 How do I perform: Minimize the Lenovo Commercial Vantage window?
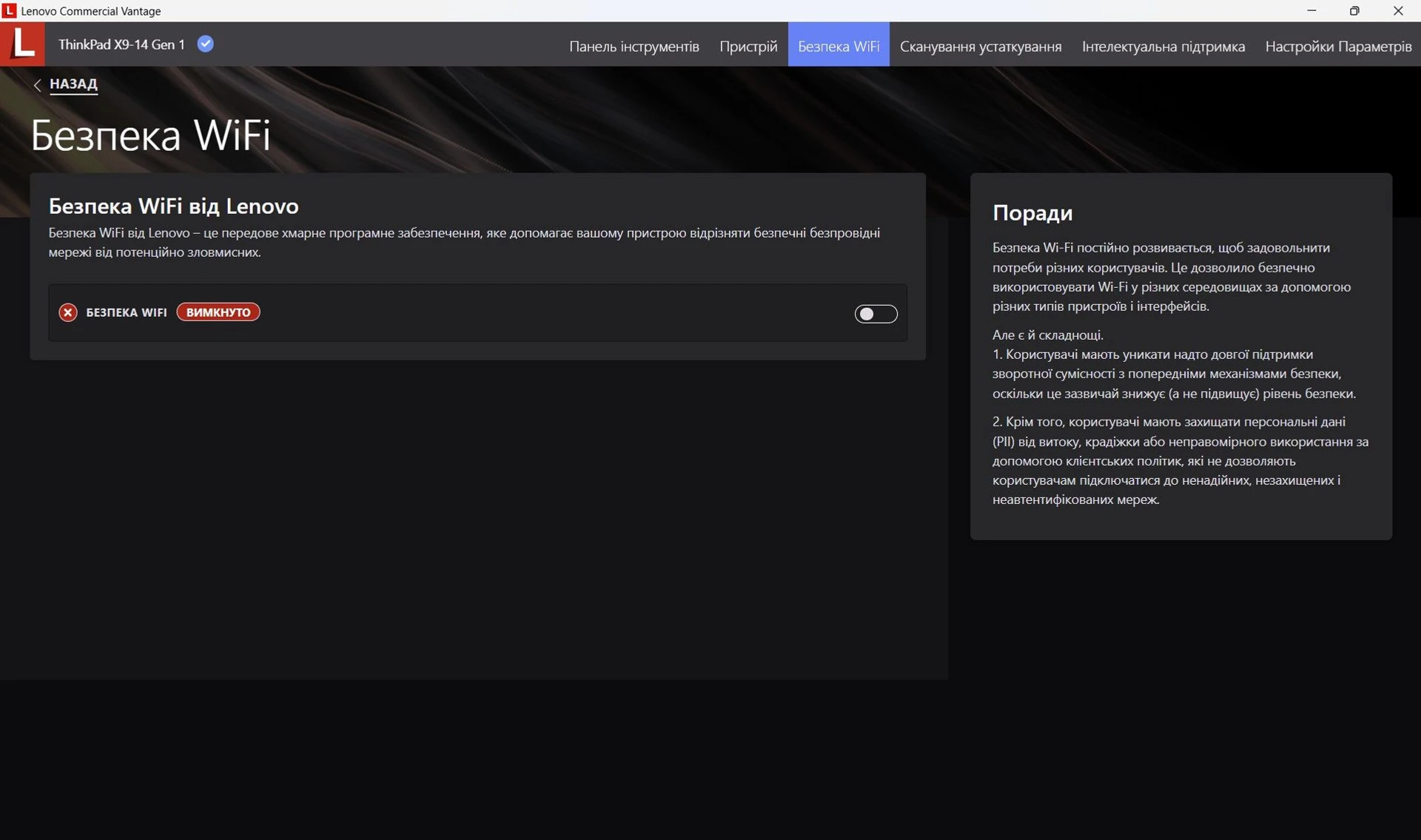click(x=1311, y=10)
